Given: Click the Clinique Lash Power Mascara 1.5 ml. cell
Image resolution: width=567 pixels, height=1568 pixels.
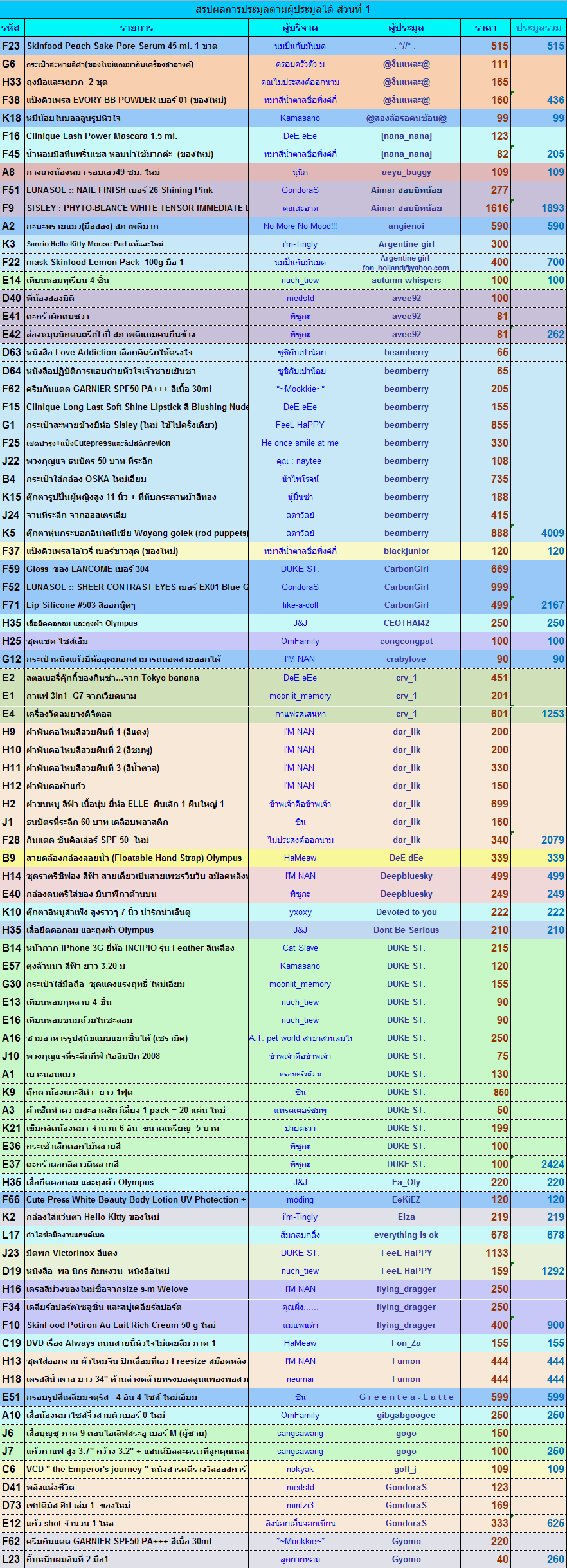Looking at the screenshot, I should (x=136, y=136).
